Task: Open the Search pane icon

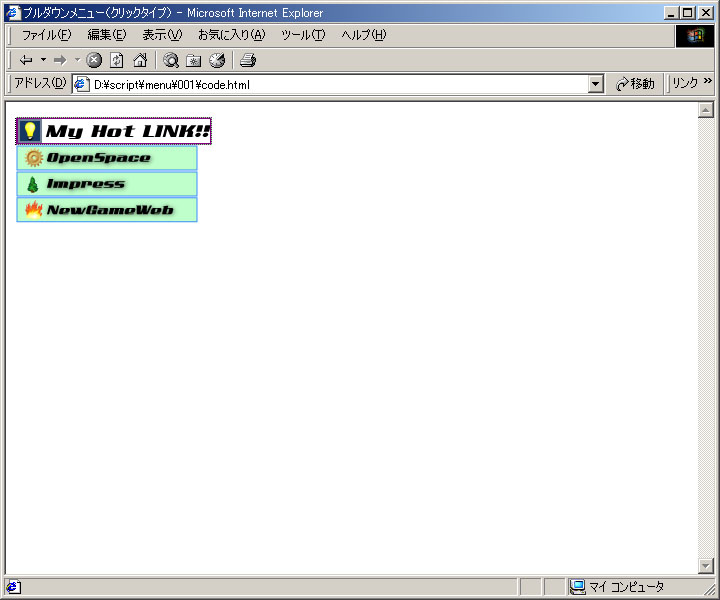Action: (171, 60)
